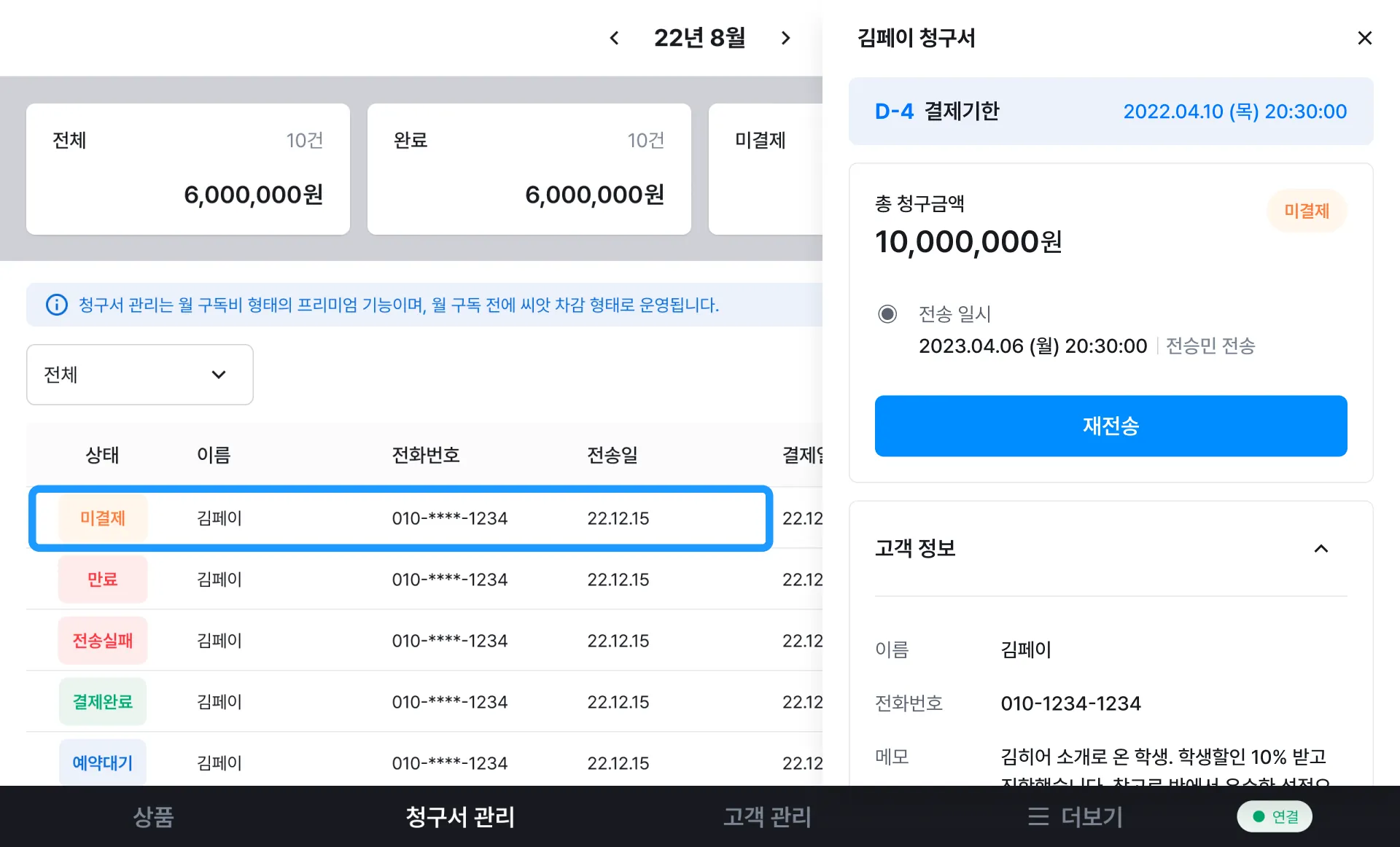Open the 청구서 관리 tab
Screen dimensions: 1400x847
point(460,816)
